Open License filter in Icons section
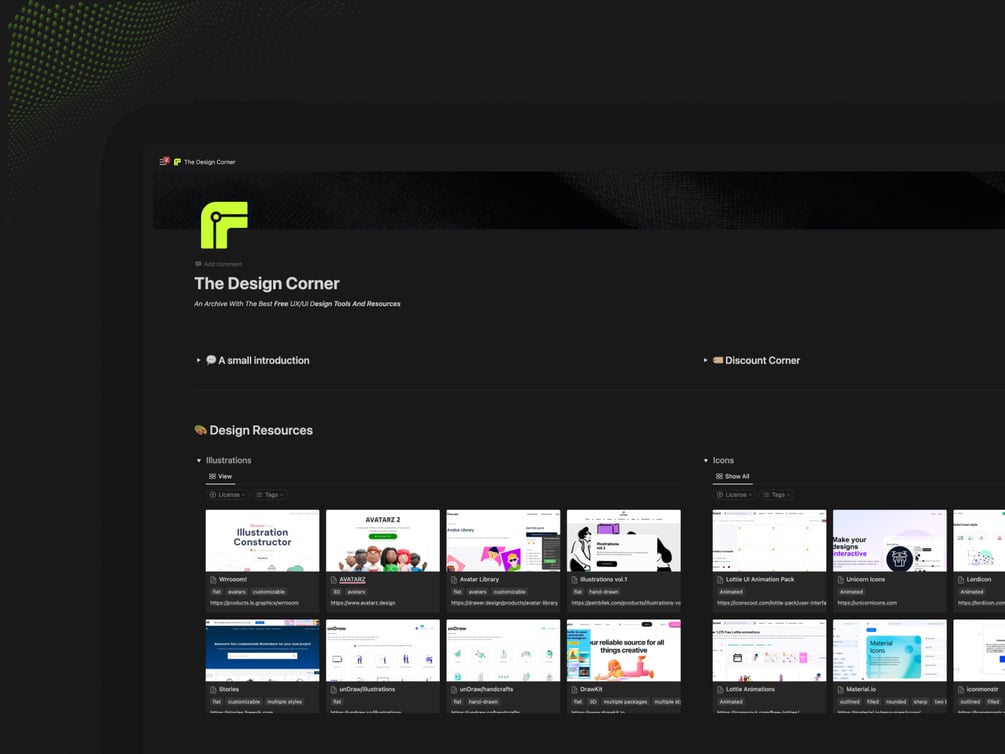Screen dimensions: 1005x754 (735, 495)
